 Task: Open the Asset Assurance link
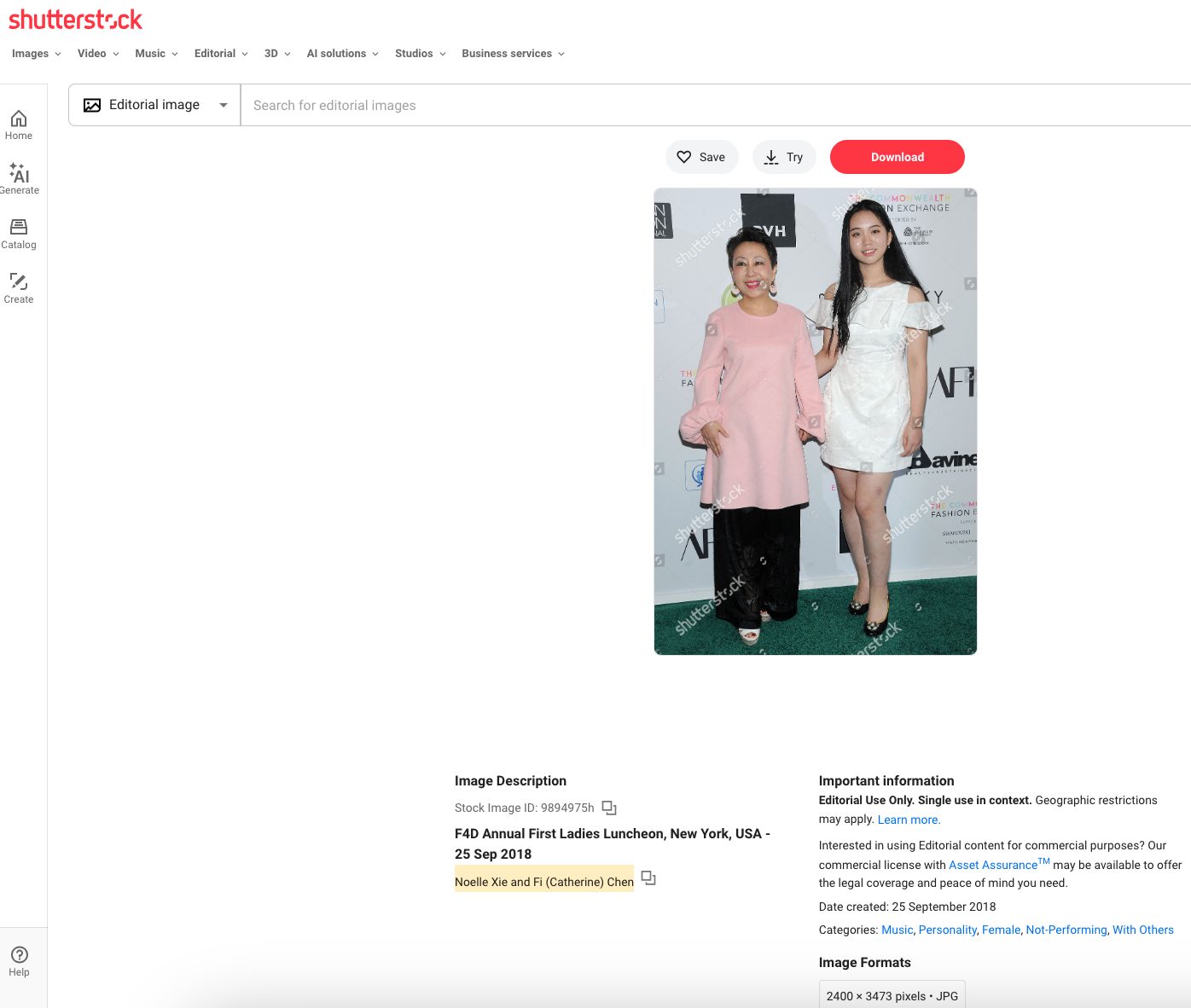[993, 865]
